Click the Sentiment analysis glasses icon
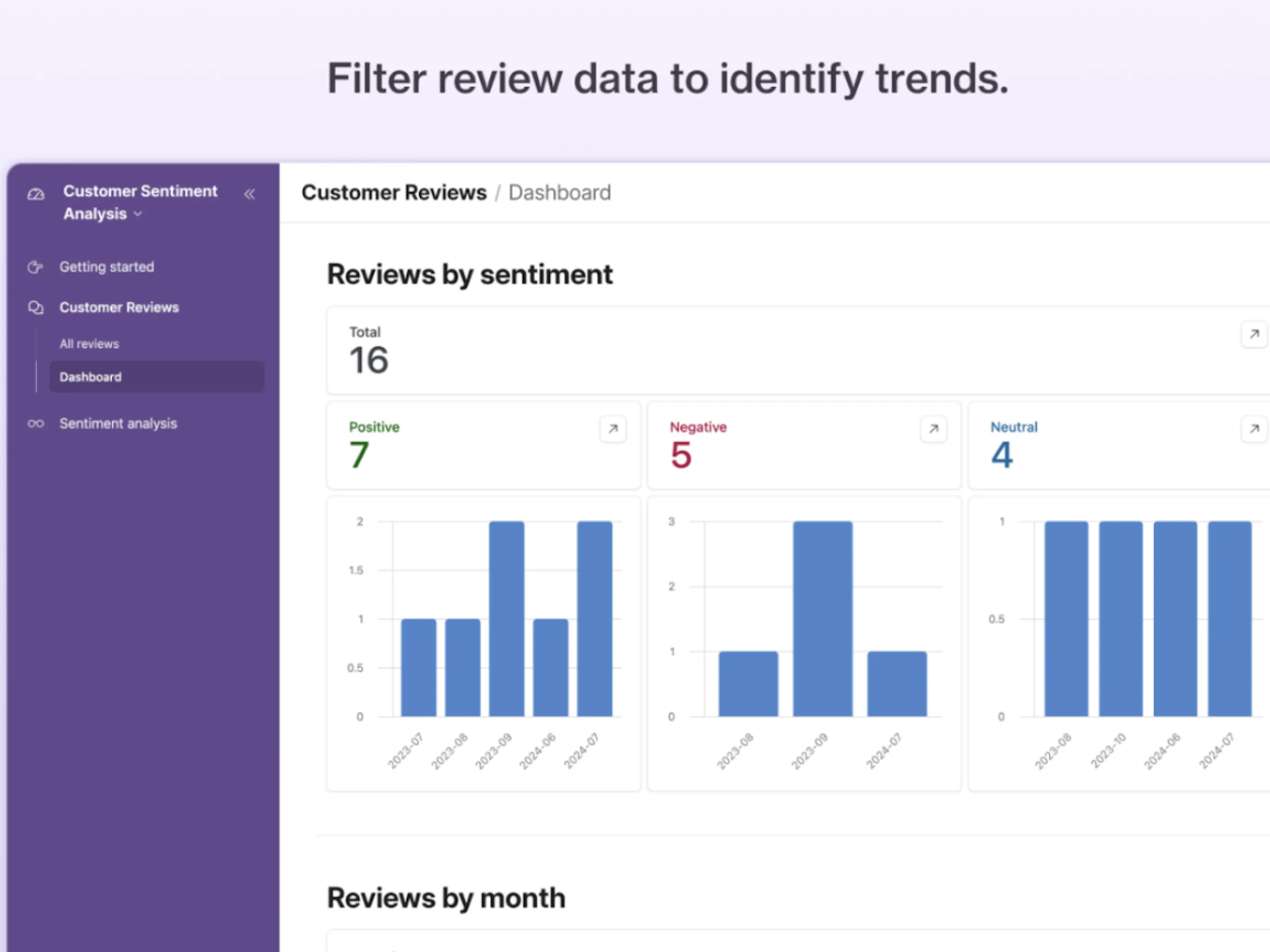This screenshot has height=952, width=1270. click(x=35, y=424)
